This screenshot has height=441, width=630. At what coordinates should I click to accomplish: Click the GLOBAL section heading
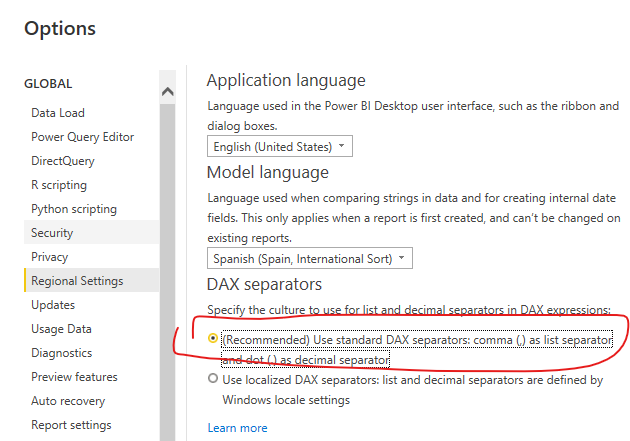(x=48, y=84)
